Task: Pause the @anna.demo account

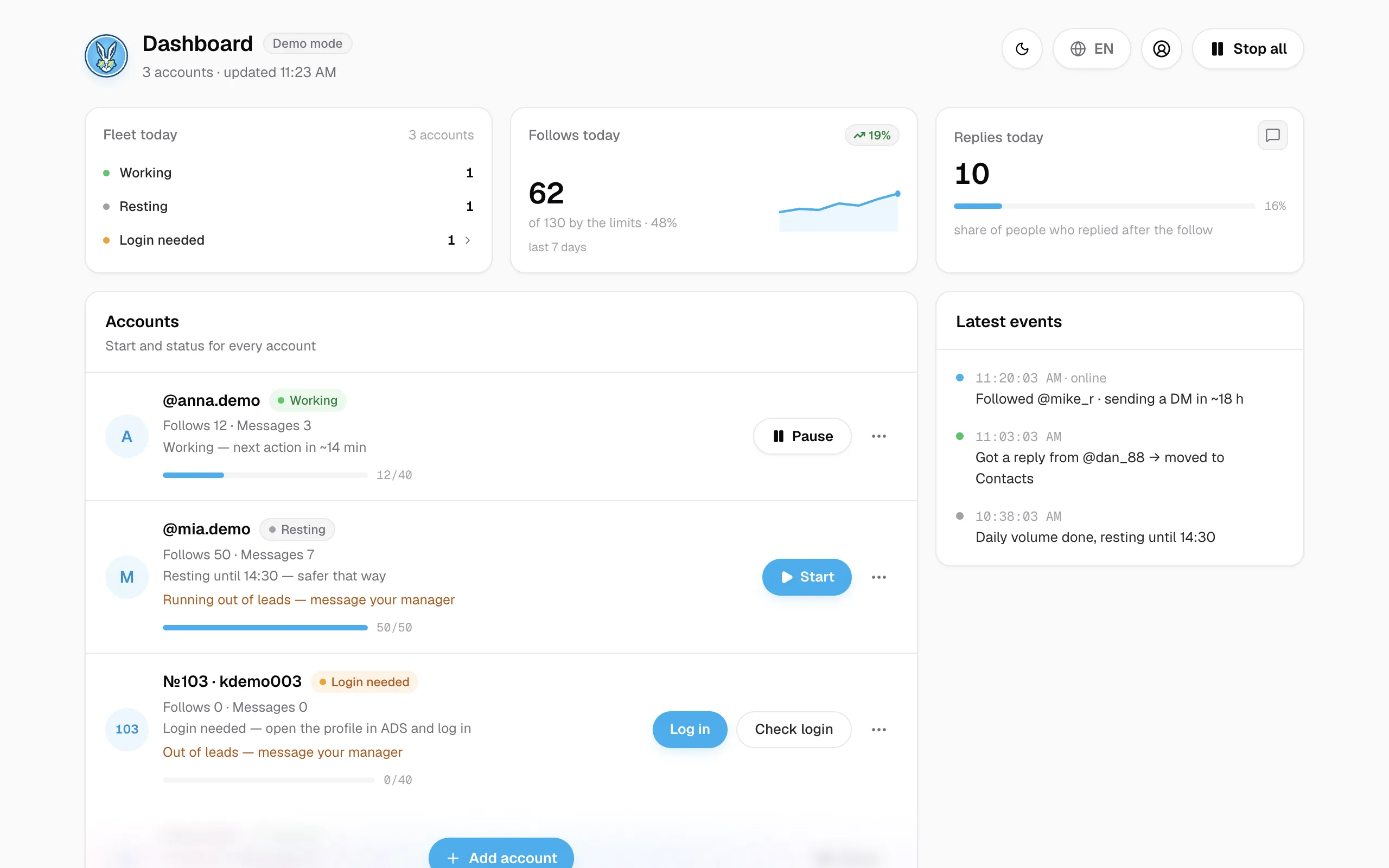Action: [802, 436]
